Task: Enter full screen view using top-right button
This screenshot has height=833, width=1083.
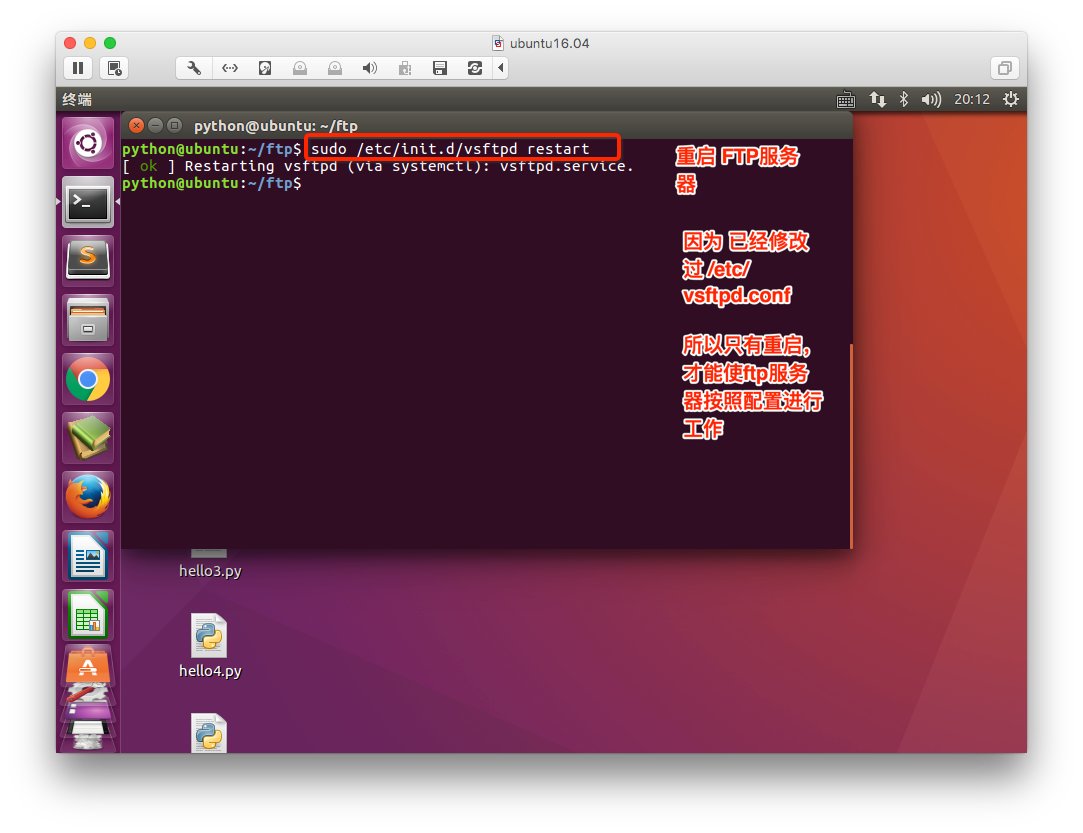Action: [1004, 68]
